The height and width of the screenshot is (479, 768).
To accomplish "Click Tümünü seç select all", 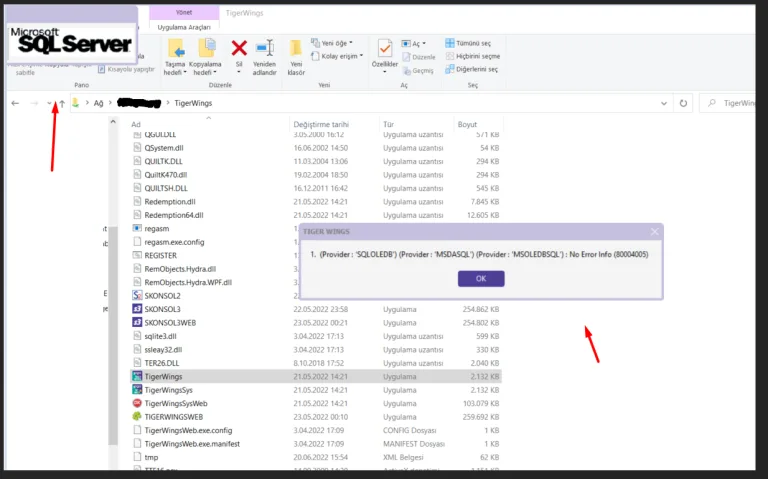I will (468, 43).
